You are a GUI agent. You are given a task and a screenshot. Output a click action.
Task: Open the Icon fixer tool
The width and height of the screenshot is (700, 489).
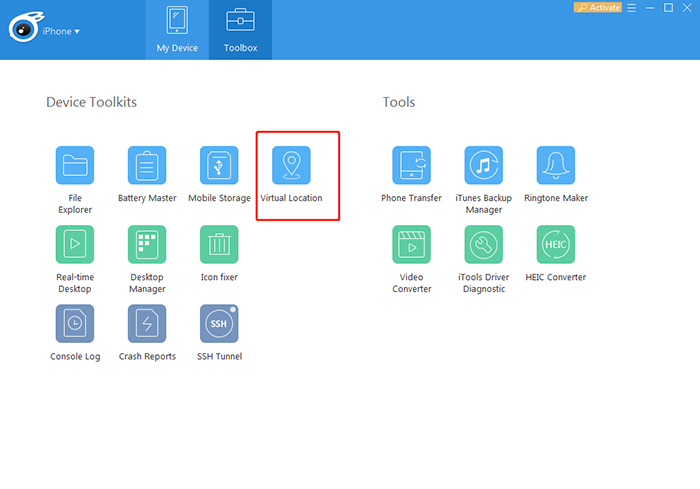coord(219,244)
